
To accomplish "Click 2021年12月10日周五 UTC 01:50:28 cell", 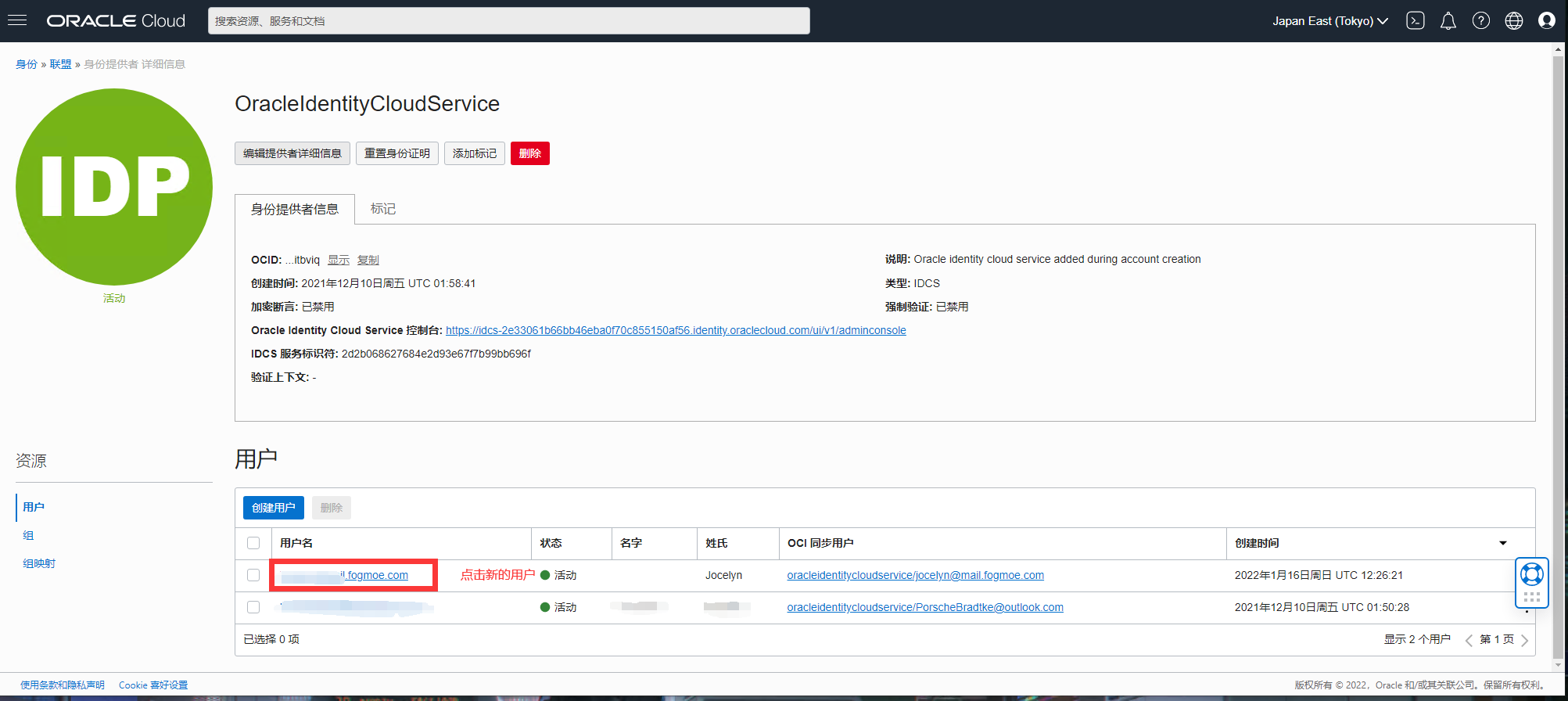I will click(x=1322, y=607).
